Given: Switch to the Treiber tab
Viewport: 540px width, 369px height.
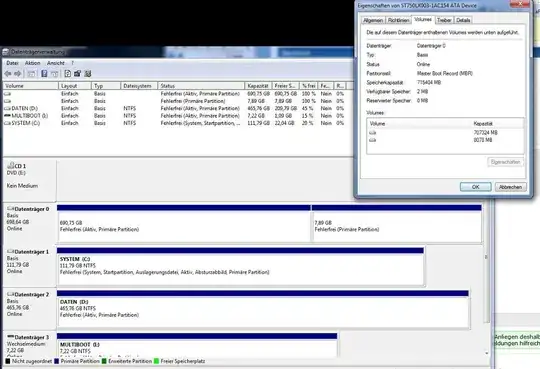Looking at the screenshot, I should point(444,20).
